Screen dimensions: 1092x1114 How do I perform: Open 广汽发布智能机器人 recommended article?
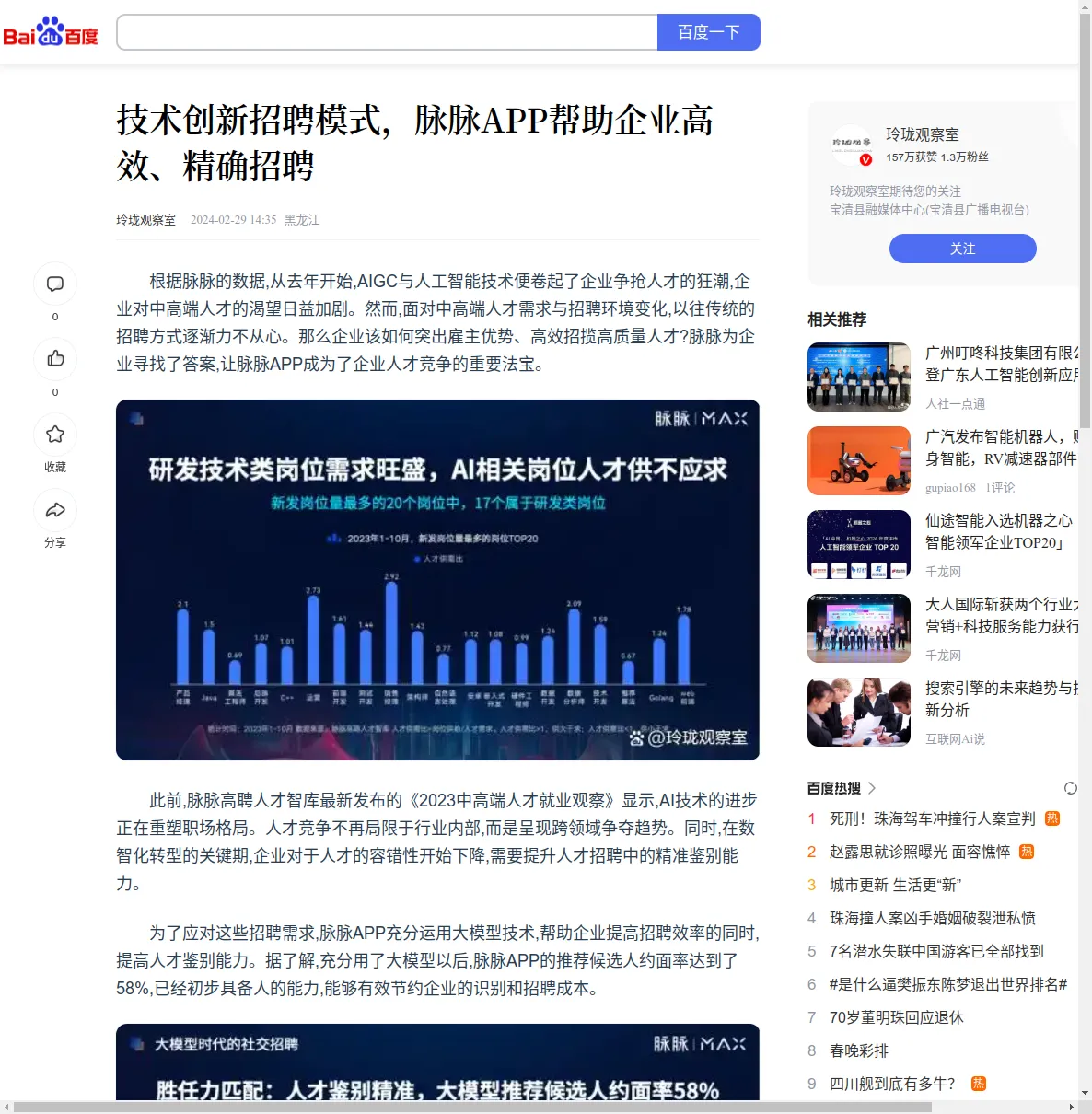pos(1002,447)
